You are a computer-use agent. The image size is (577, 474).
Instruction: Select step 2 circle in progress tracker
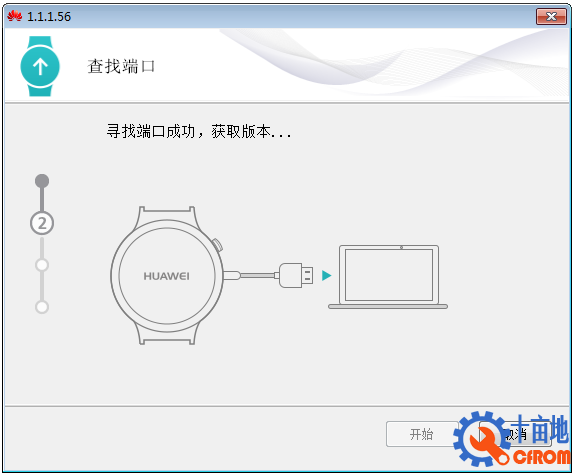pos(42,223)
